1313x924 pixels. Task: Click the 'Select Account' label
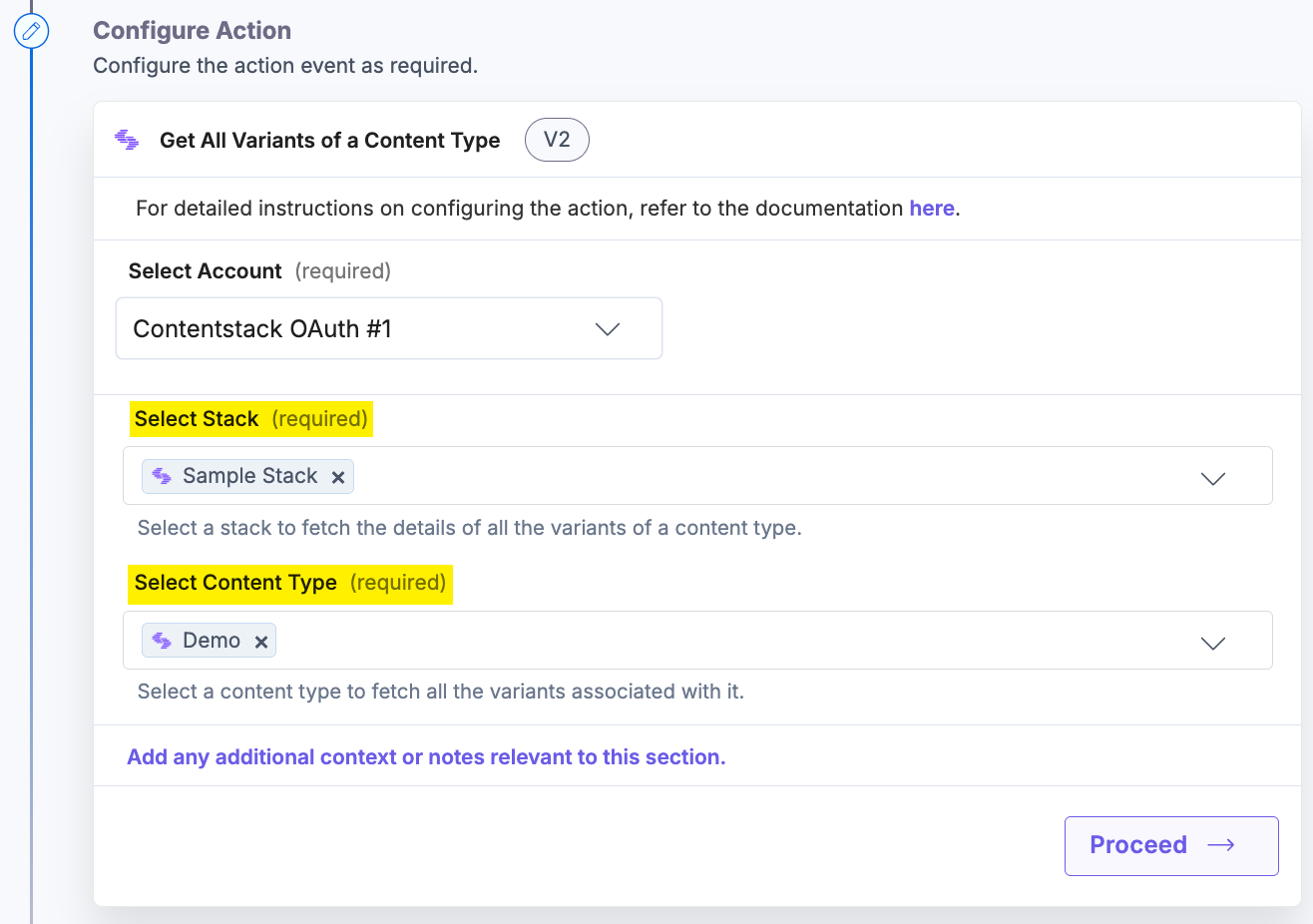tap(206, 271)
